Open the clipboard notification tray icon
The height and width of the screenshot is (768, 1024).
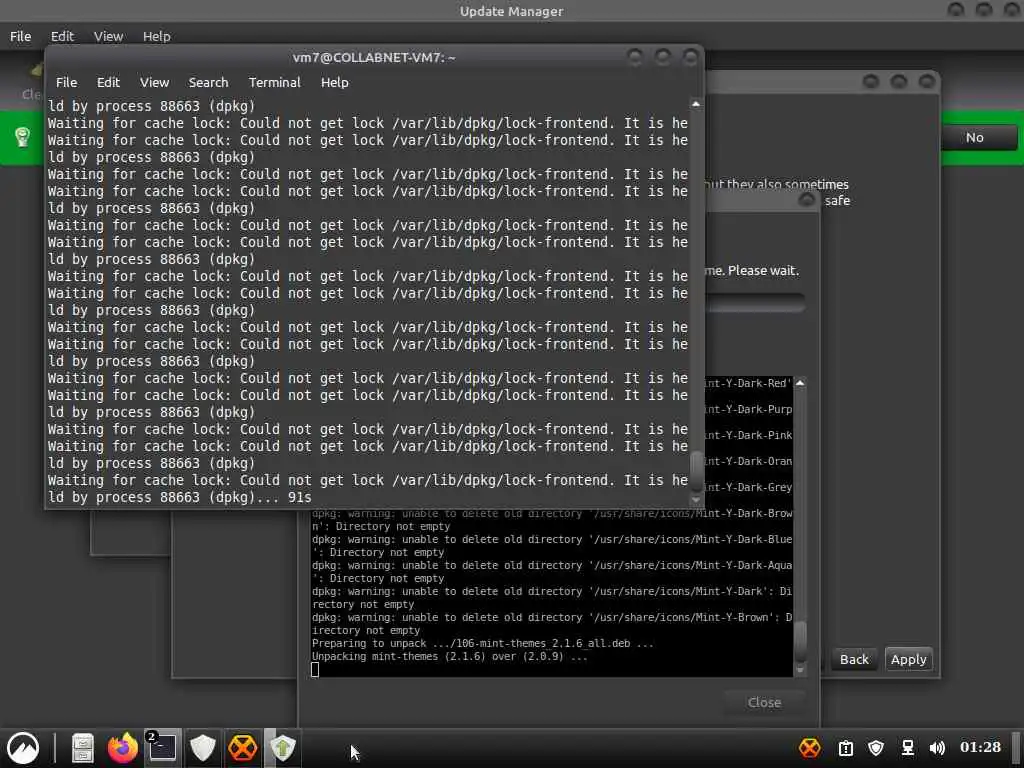(x=846, y=748)
